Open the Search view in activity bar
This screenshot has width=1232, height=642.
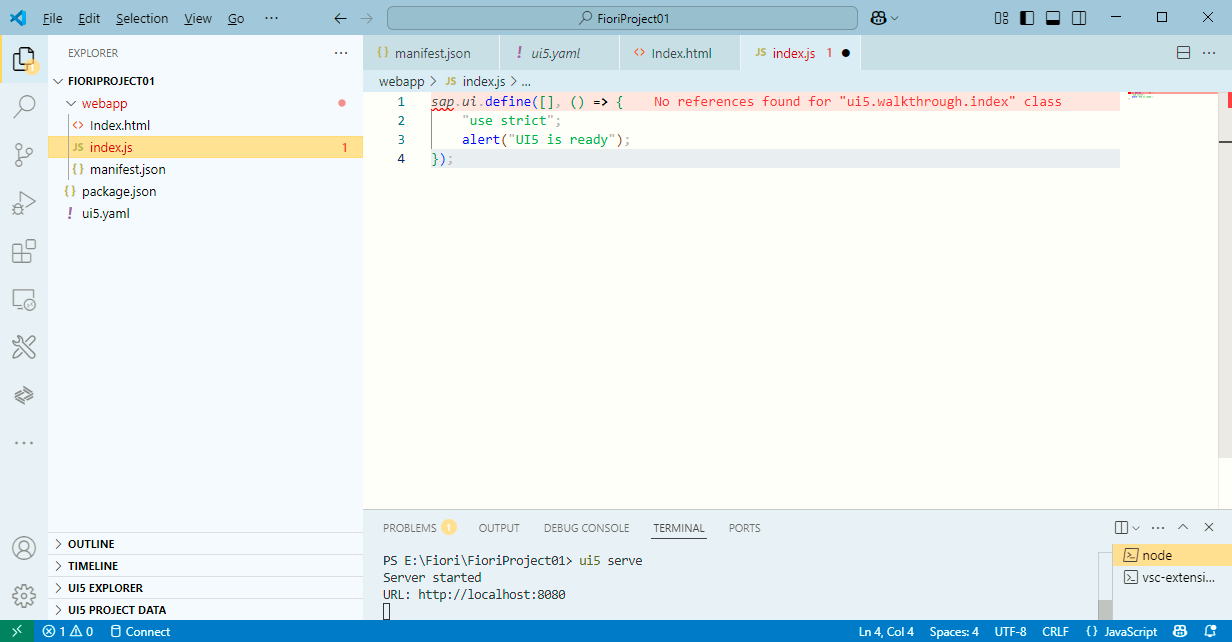[x=24, y=106]
